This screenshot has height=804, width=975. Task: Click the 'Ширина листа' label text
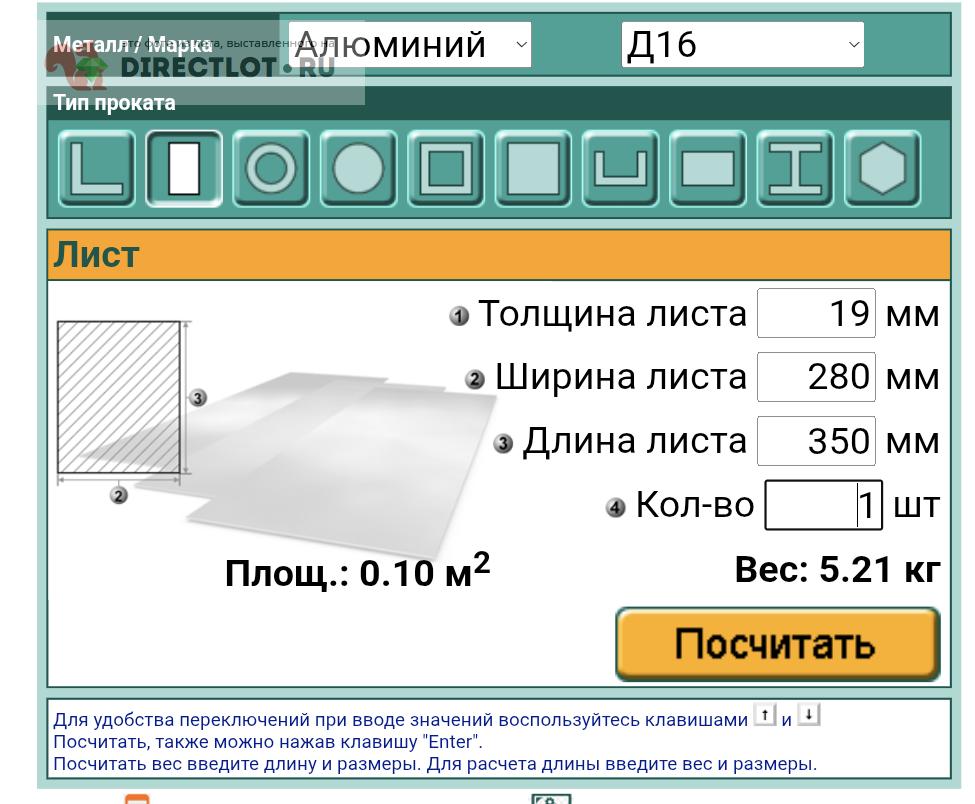click(621, 377)
